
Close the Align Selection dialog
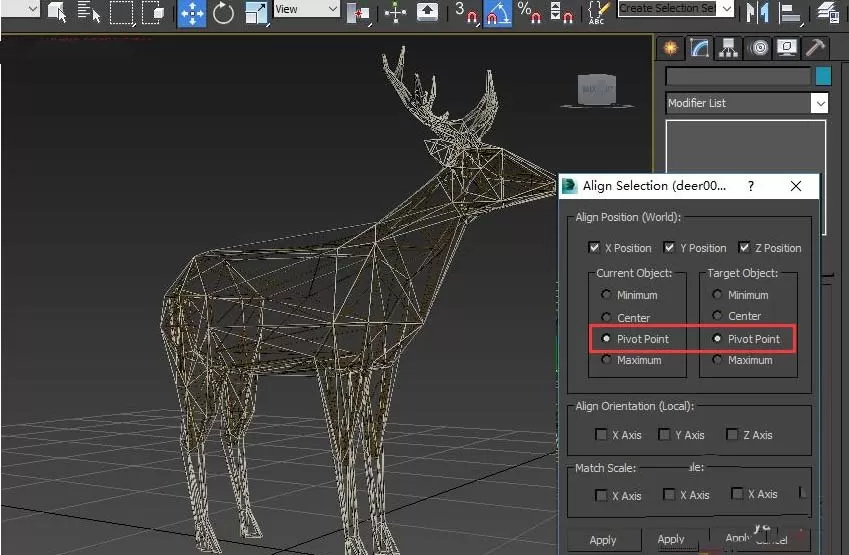(x=795, y=186)
